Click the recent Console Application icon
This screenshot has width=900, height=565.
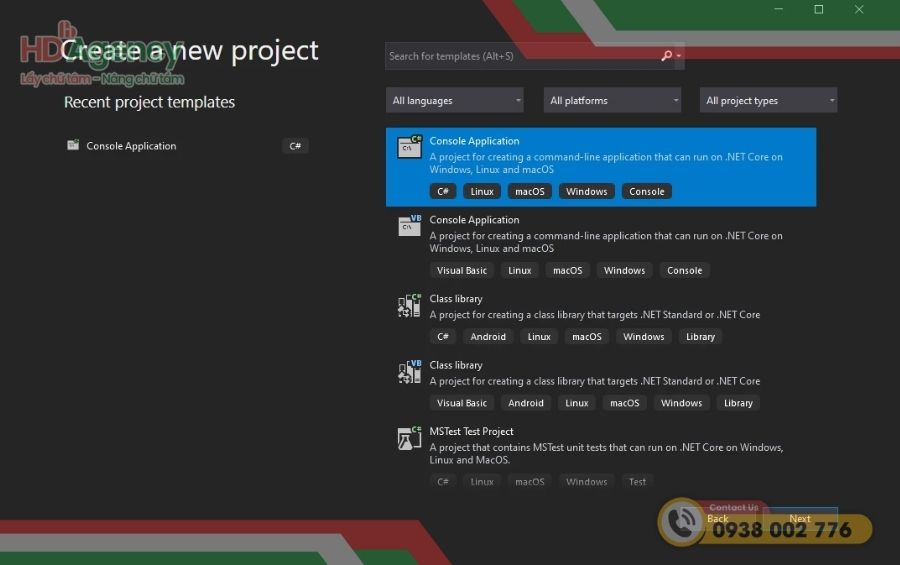coord(73,145)
